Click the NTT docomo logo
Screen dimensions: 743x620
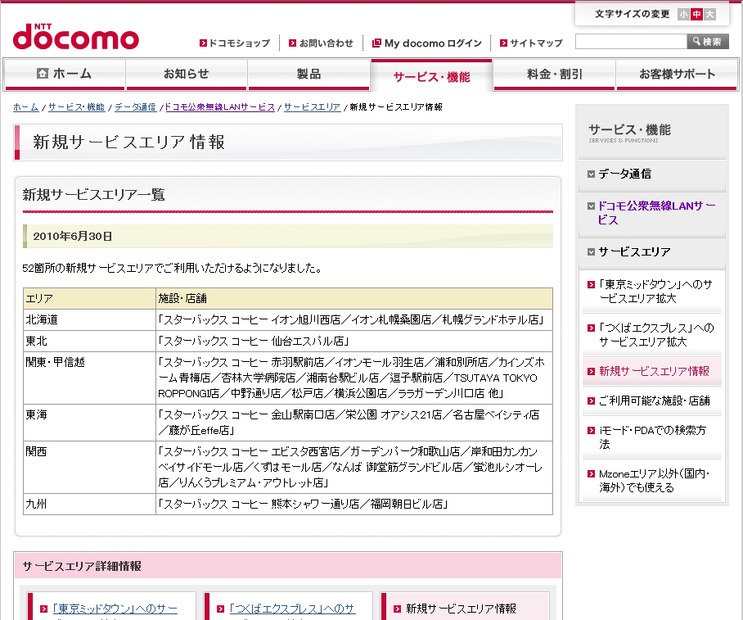coord(76,37)
